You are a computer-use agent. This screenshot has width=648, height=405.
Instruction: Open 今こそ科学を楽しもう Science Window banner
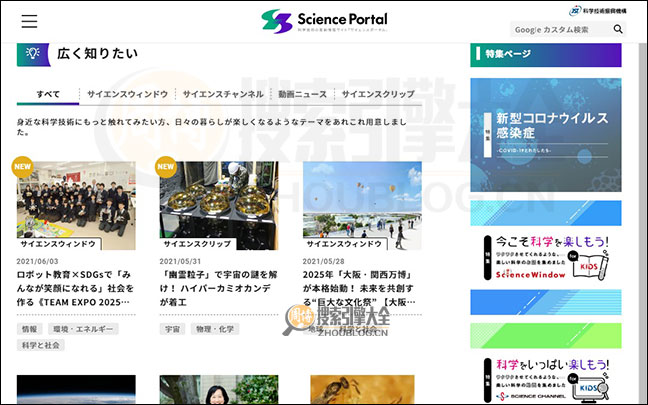click(546, 258)
